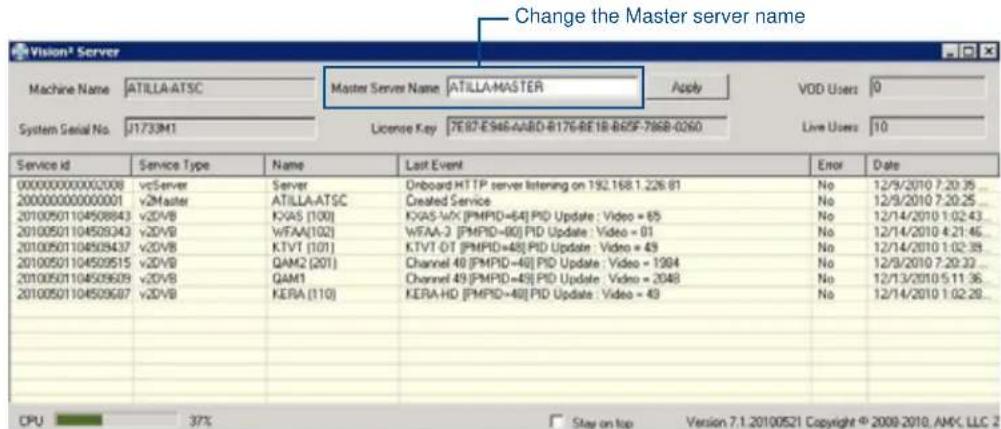Screen dimensions: 1001x429
Task: Click the Machine Name field ATILLA-ATSC
Action: (219, 89)
